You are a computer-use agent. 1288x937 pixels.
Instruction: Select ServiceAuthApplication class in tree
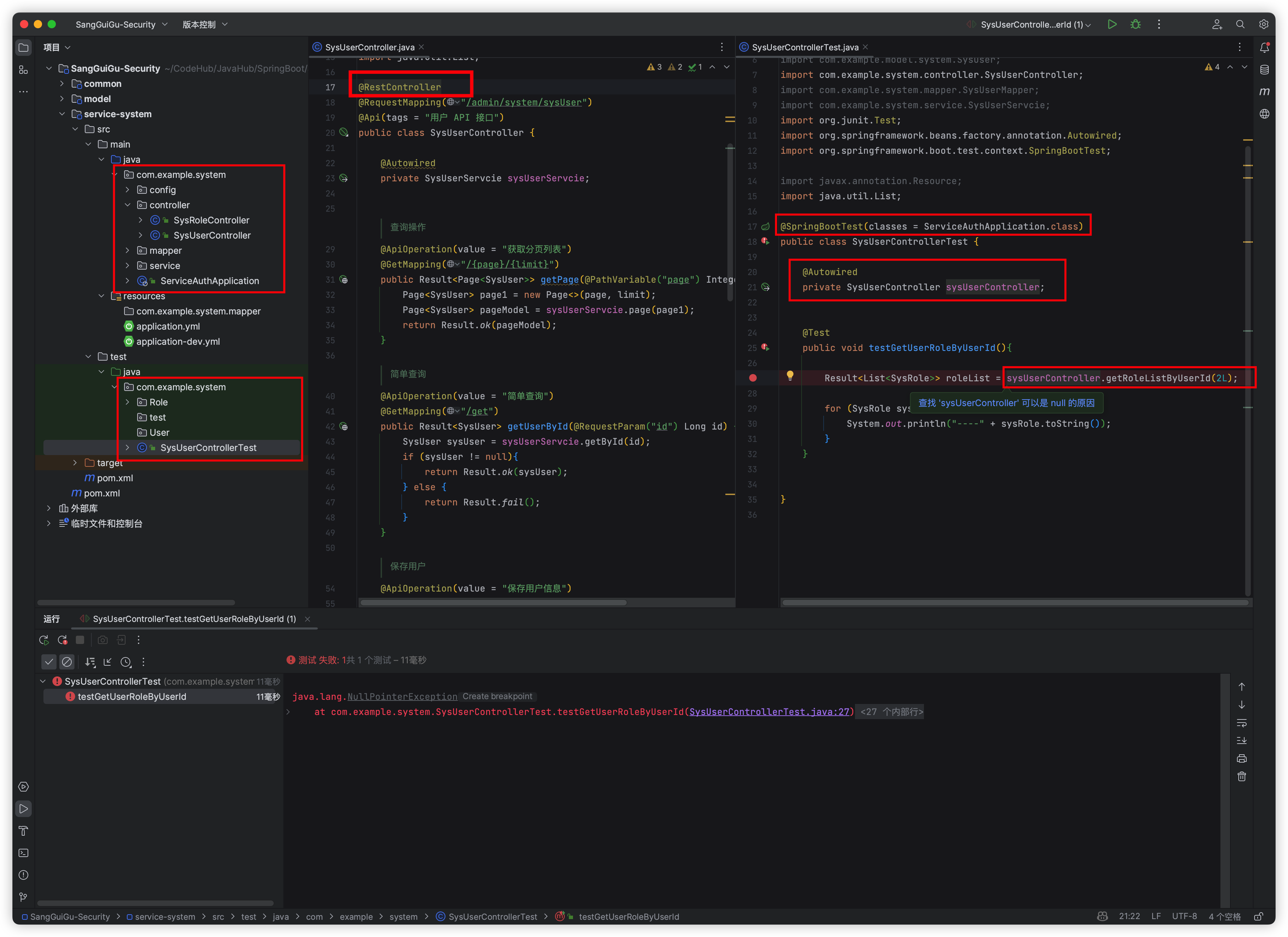click(209, 281)
